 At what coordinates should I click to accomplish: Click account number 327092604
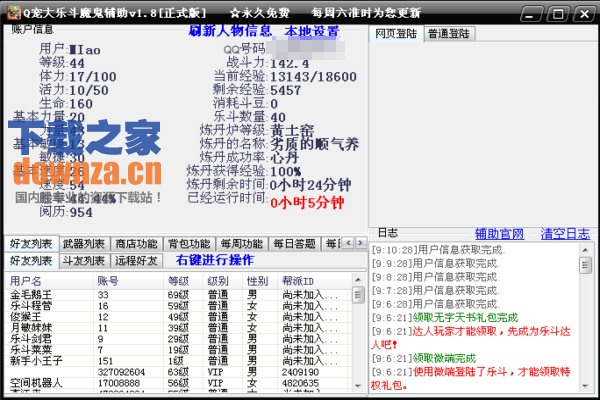tap(121, 372)
